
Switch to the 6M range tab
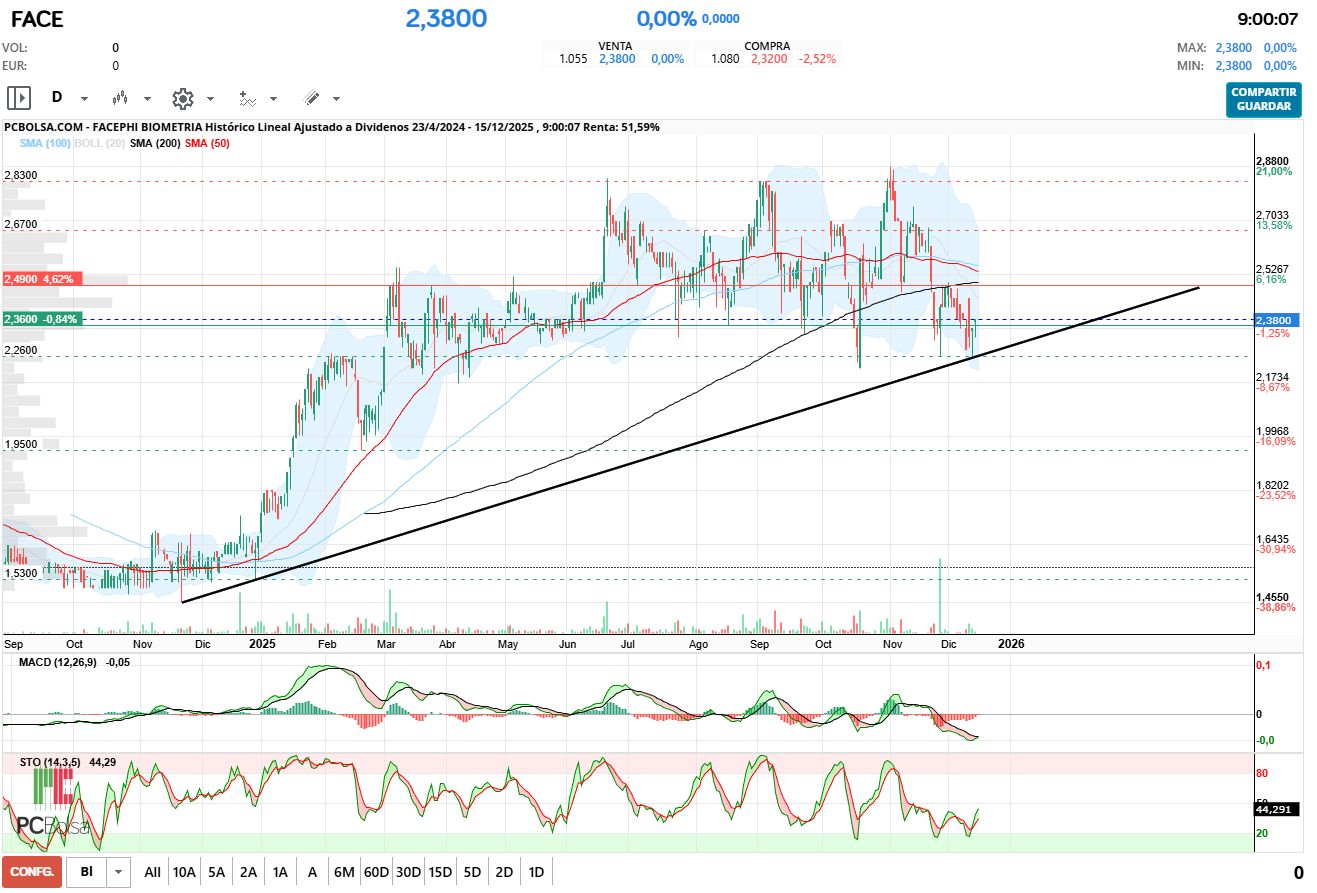coord(344,871)
